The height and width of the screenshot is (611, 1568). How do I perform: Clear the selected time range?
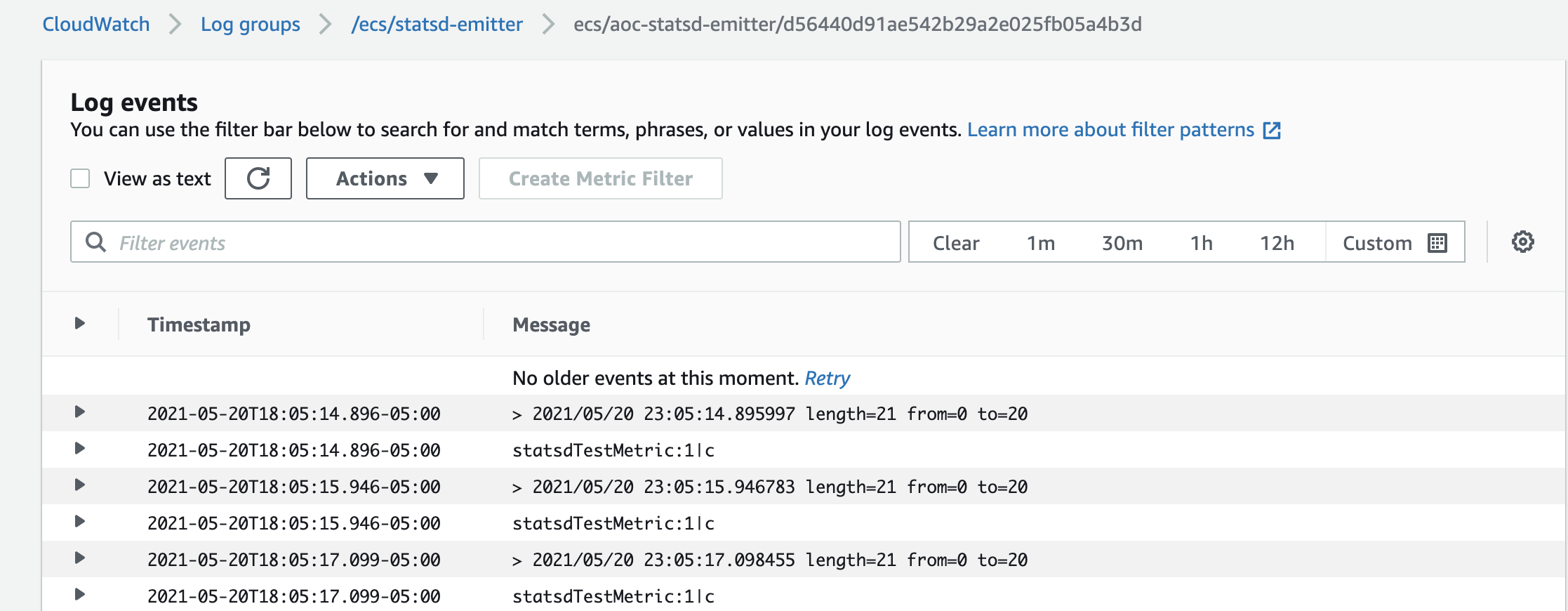955,243
